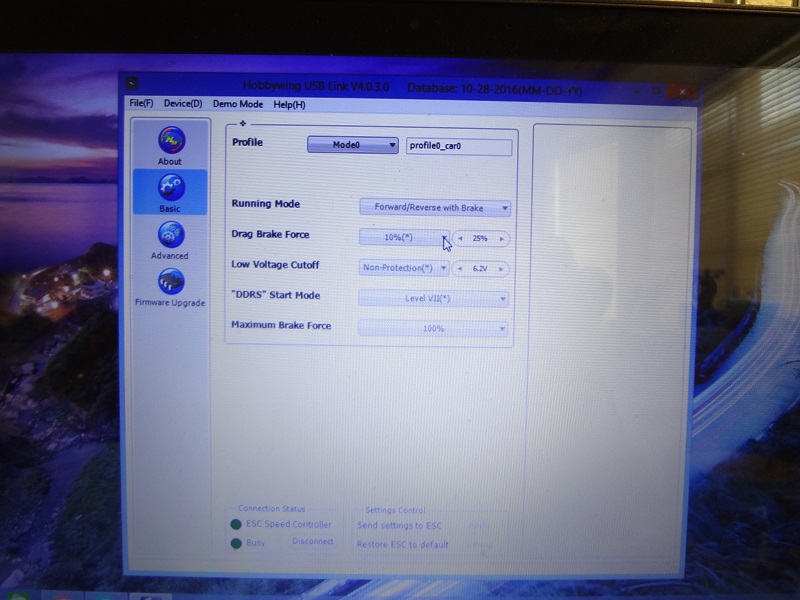
Task: Open the About section in the sidebar
Action: point(170,146)
